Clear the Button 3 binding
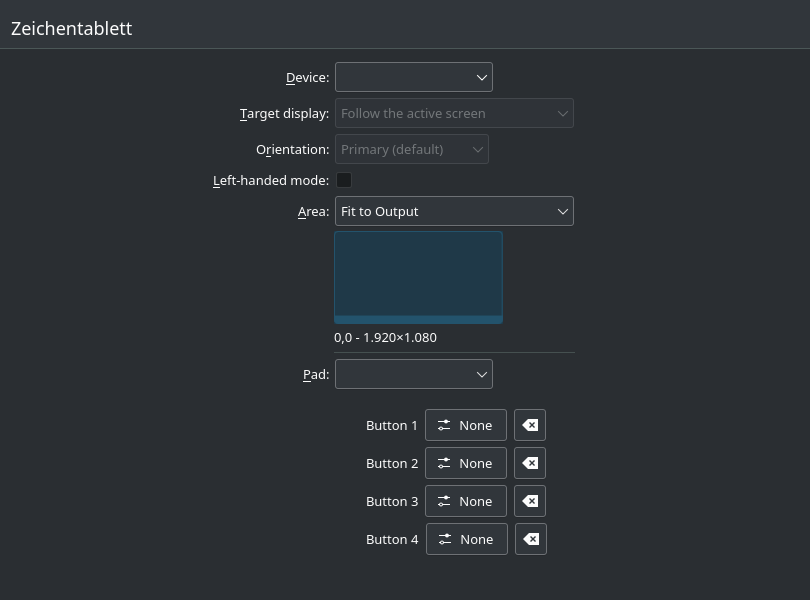Image resolution: width=810 pixels, height=600 pixels. (x=530, y=501)
